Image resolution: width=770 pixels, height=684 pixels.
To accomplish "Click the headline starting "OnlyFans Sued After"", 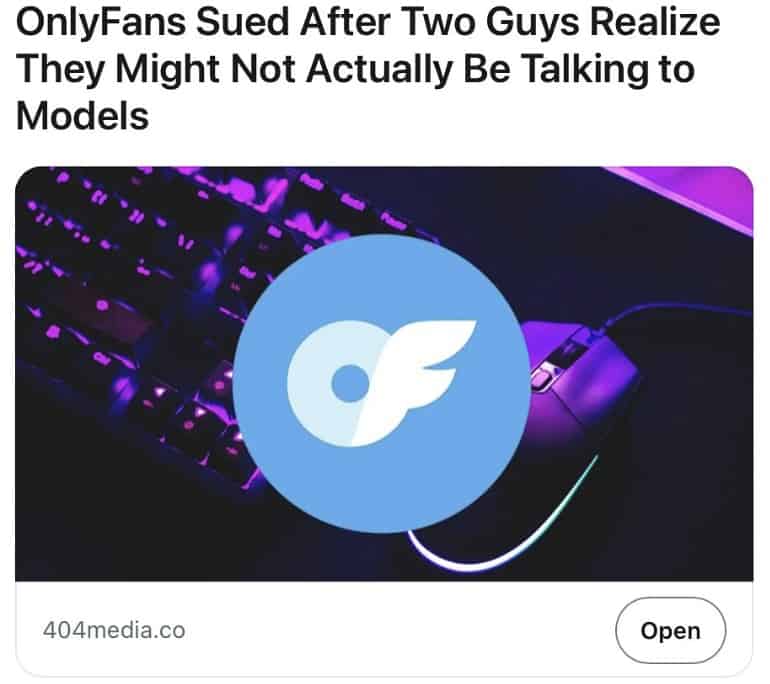I will 368,69.
